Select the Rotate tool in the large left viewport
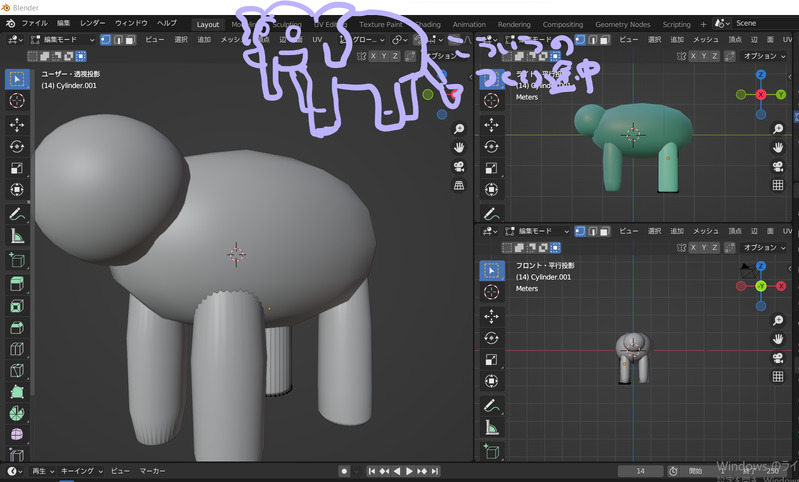Viewport: 799px width, 482px height. point(17,146)
